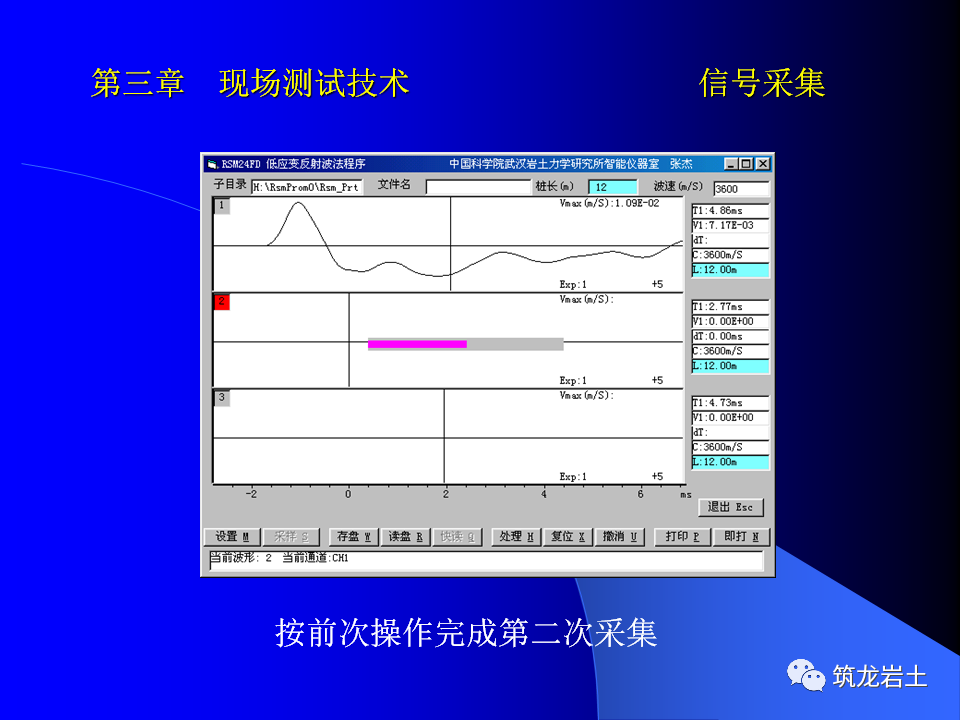Close the RSM24FD window
This screenshot has width=960, height=720.
tap(762, 164)
